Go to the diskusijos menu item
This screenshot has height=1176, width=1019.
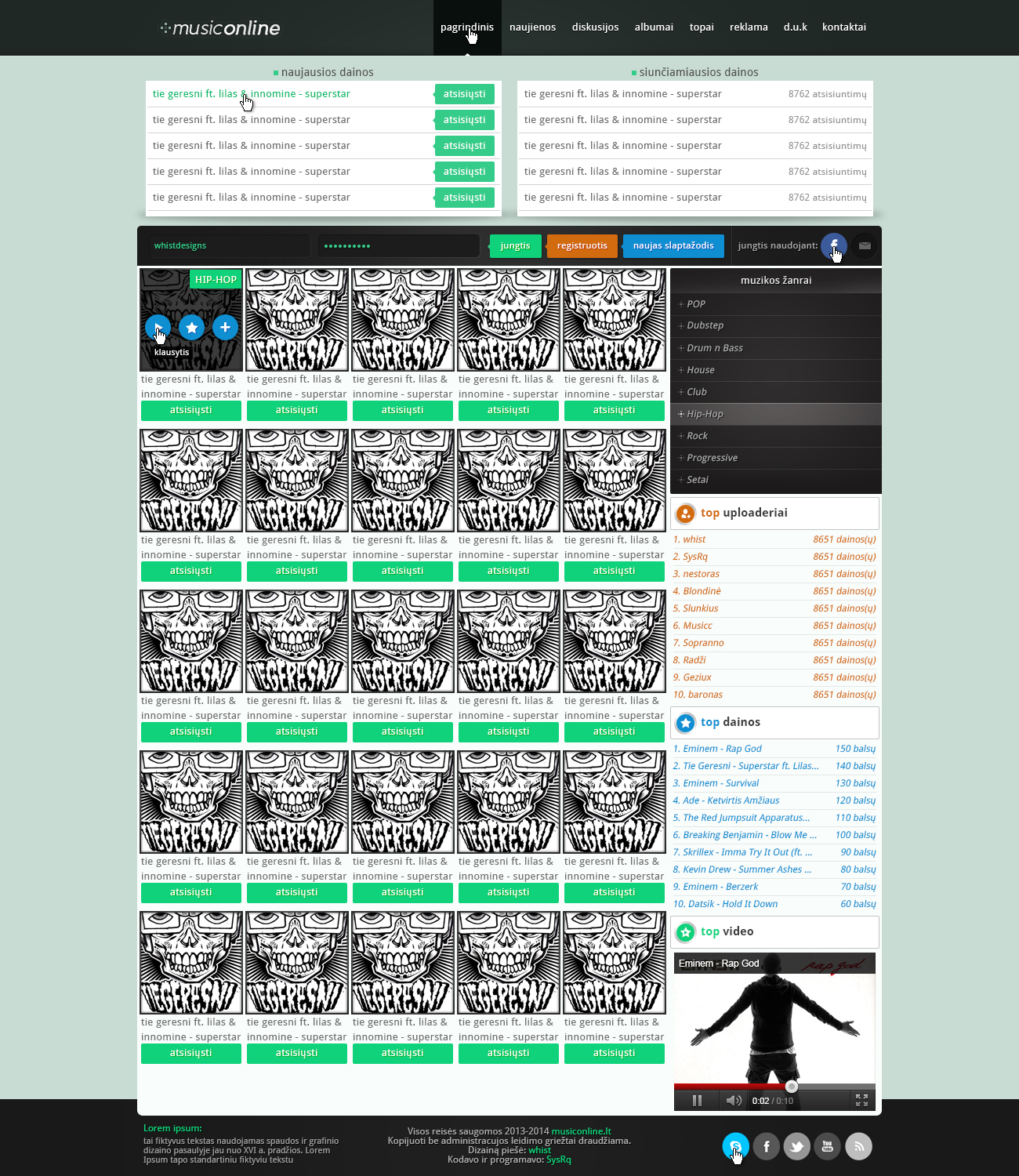tap(595, 27)
